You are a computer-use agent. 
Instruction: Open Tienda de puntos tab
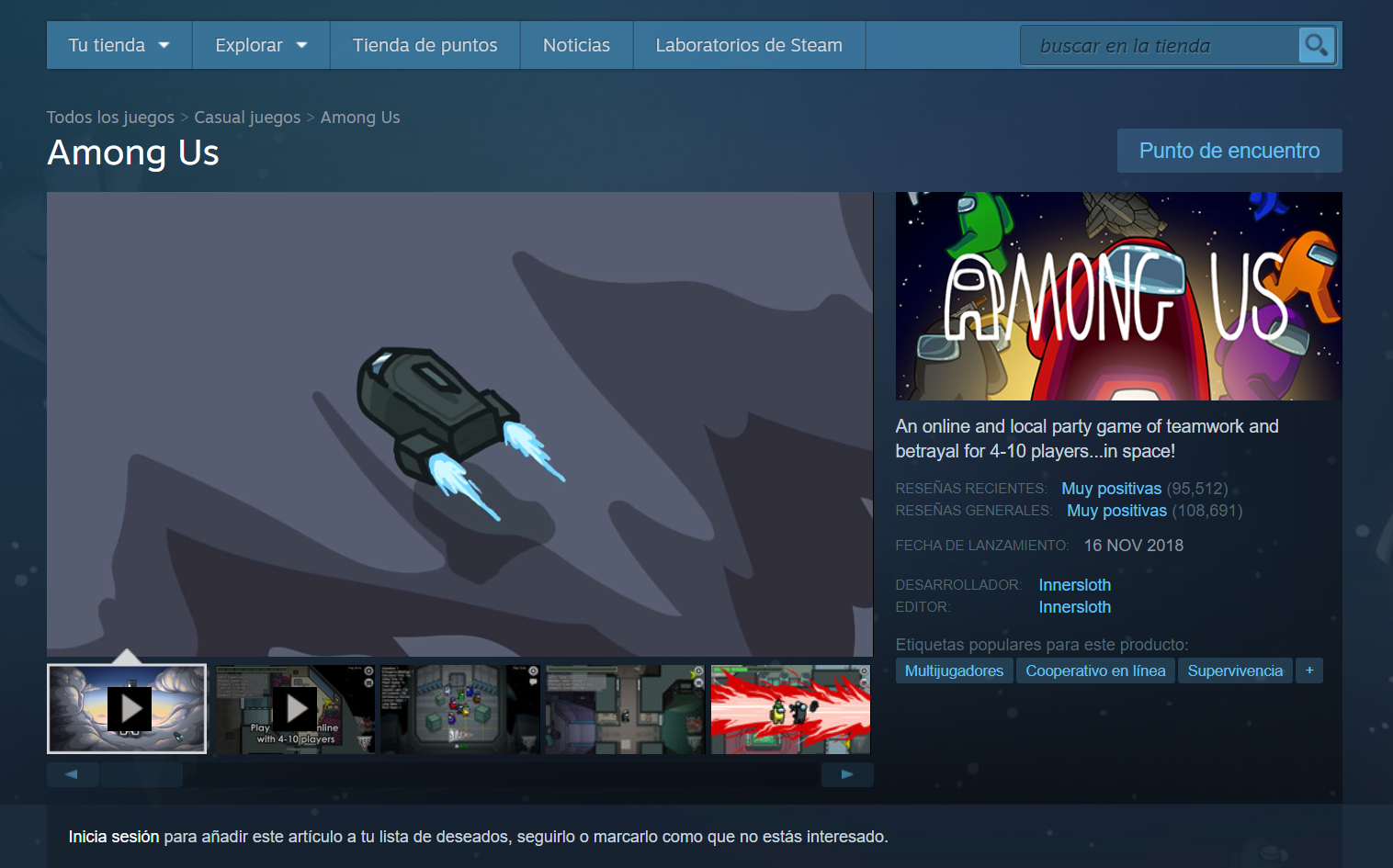425,45
